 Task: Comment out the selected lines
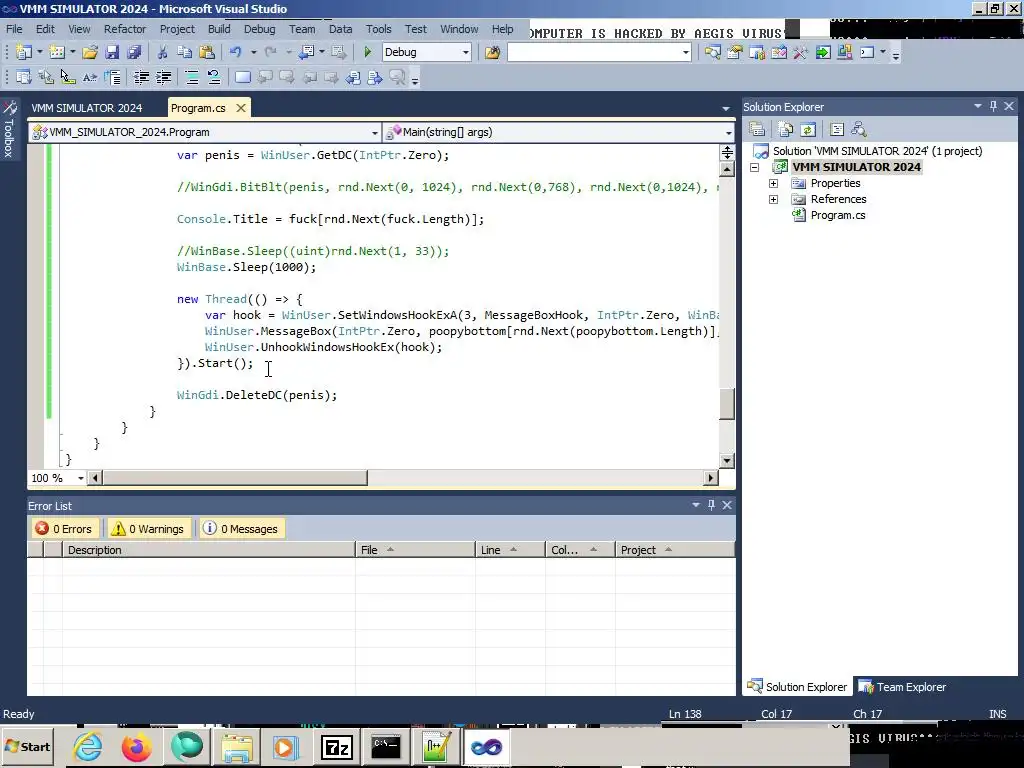tap(192, 78)
